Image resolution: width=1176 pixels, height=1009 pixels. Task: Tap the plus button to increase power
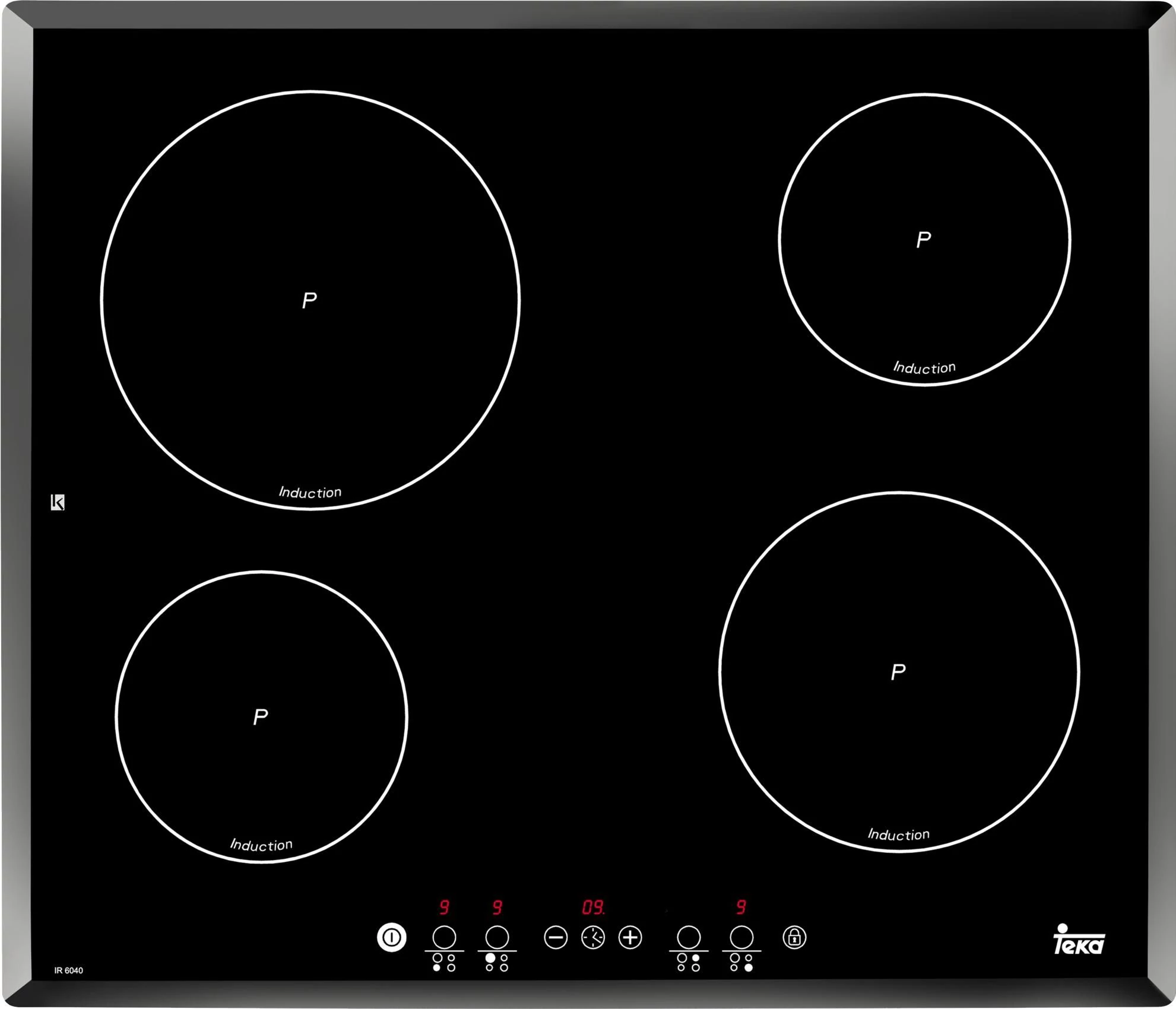630,938
